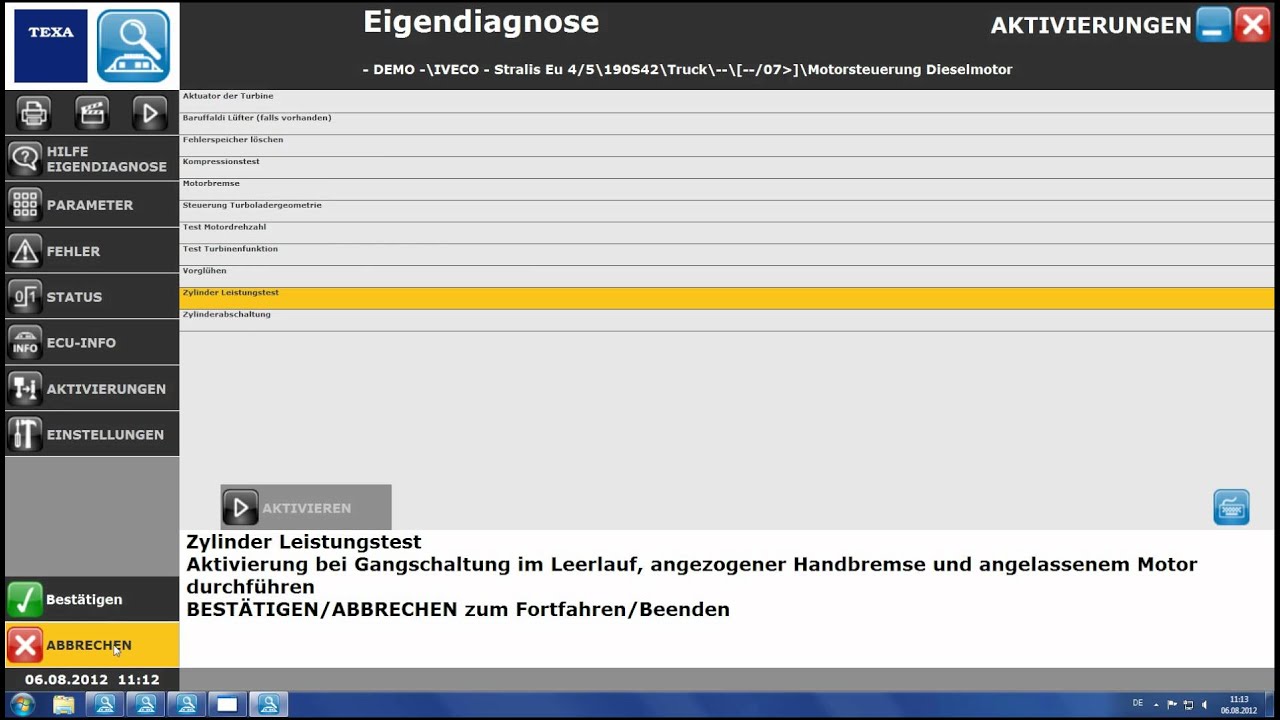Screen dimensions: 1280x720
Task: Click the 0/1 icon beside STATUS
Action: (x=25, y=297)
